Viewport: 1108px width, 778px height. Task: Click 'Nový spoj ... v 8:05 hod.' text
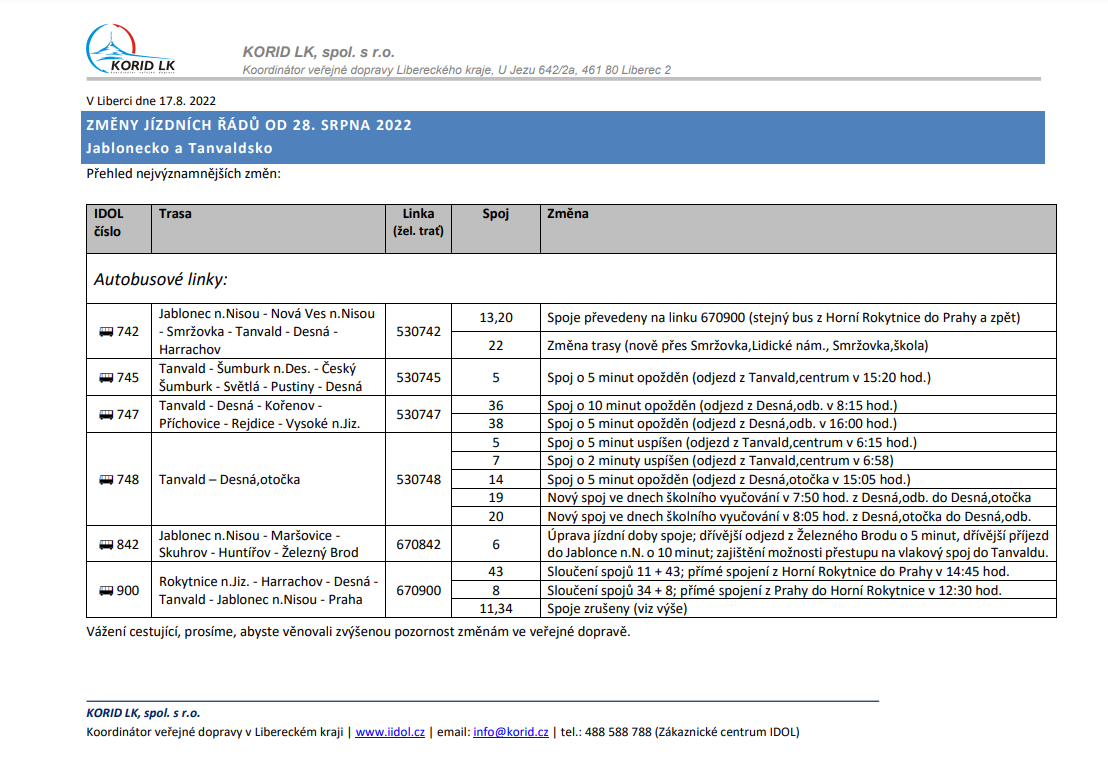click(x=789, y=517)
